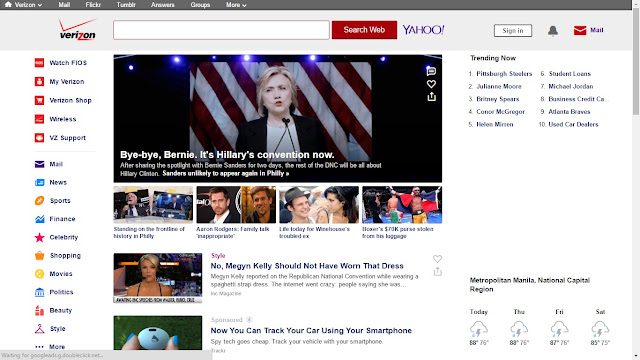
Task: Click 'Sanders unlikely to appear again' link
Action: 226,173
